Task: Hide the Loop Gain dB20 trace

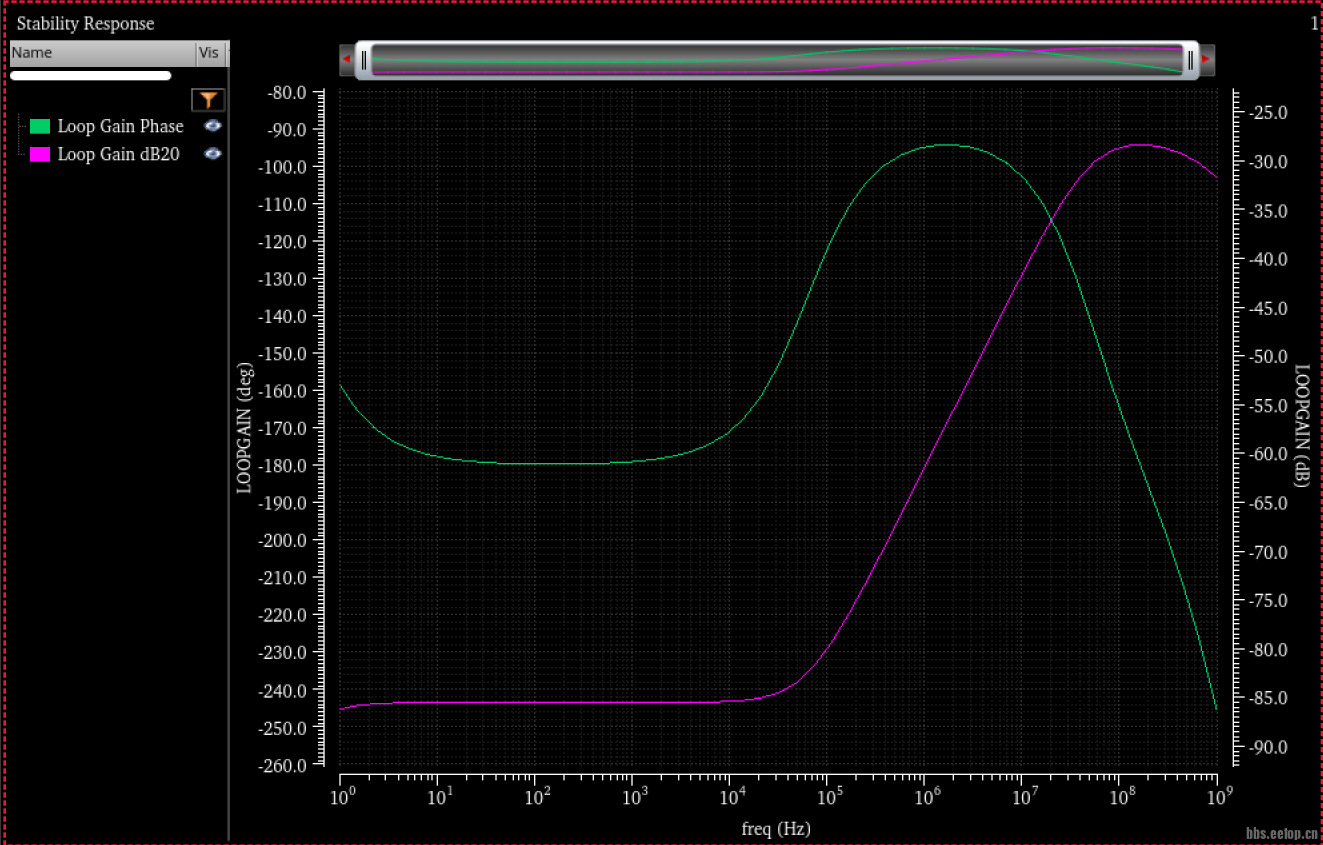Action: (x=212, y=154)
